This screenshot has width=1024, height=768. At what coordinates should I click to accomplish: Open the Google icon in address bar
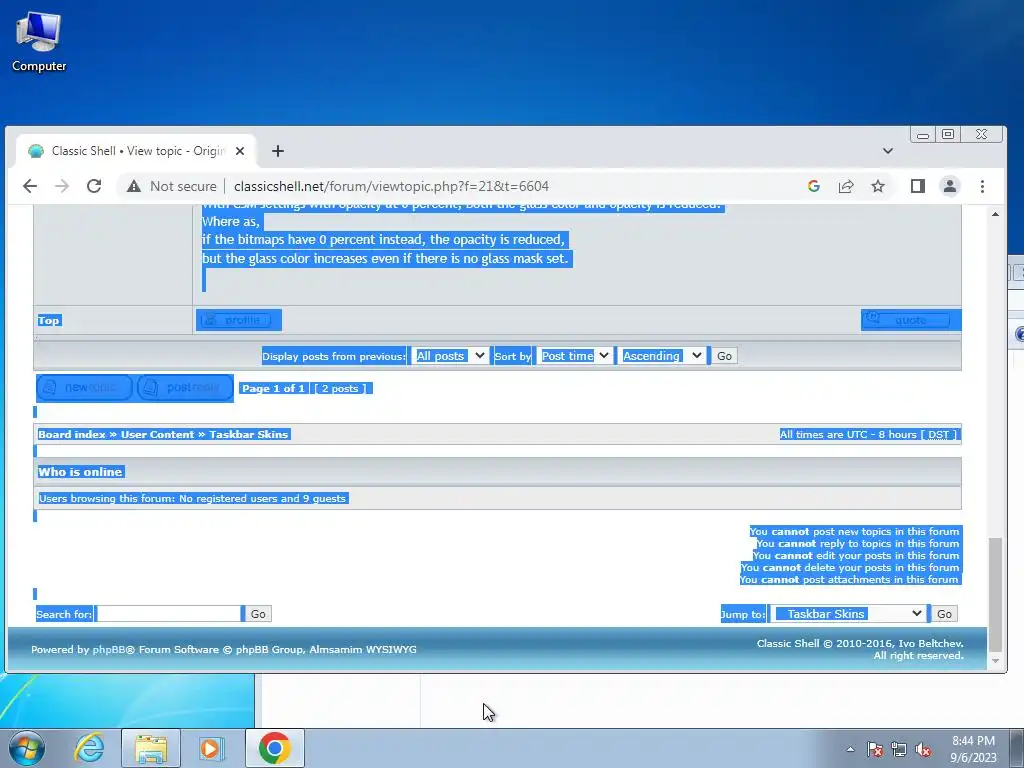click(x=814, y=186)
